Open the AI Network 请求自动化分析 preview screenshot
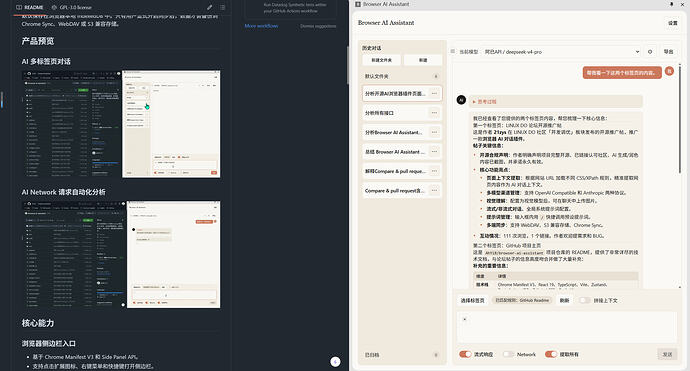Image resolution: width=690 pixels, height=371 pixels. [121, 254]
